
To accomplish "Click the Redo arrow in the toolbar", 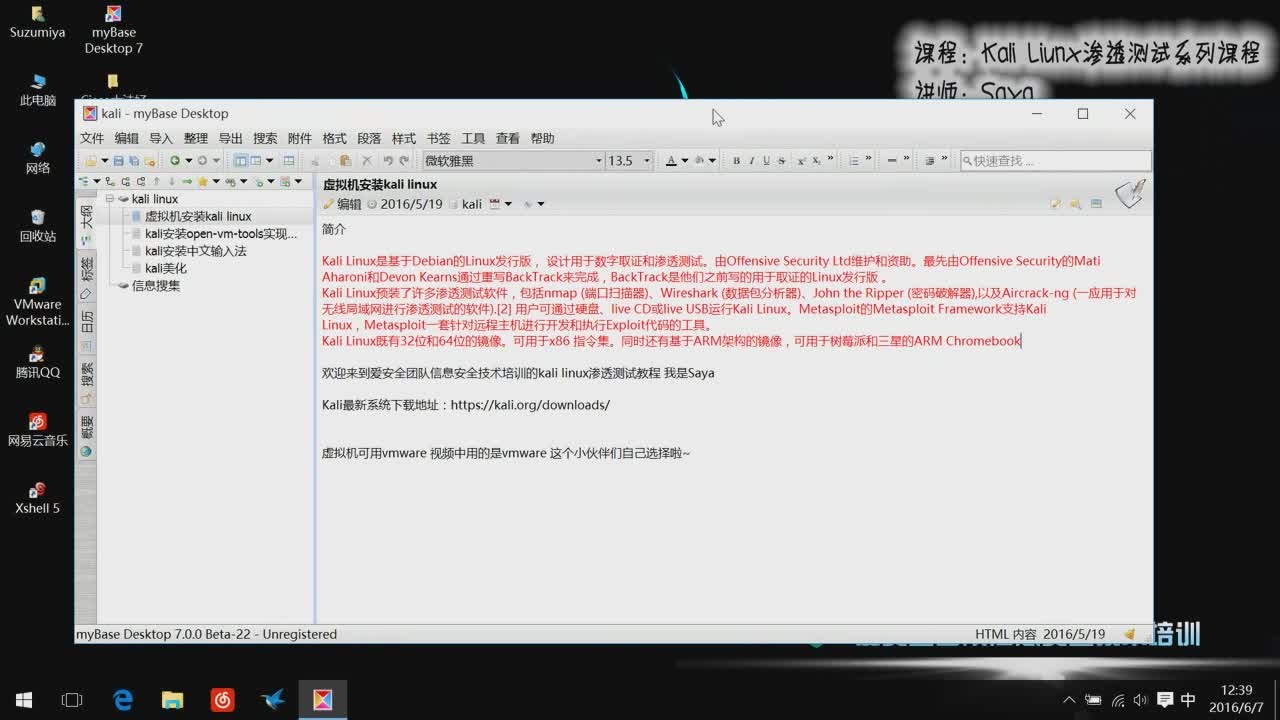I will [x=404, y=161].
